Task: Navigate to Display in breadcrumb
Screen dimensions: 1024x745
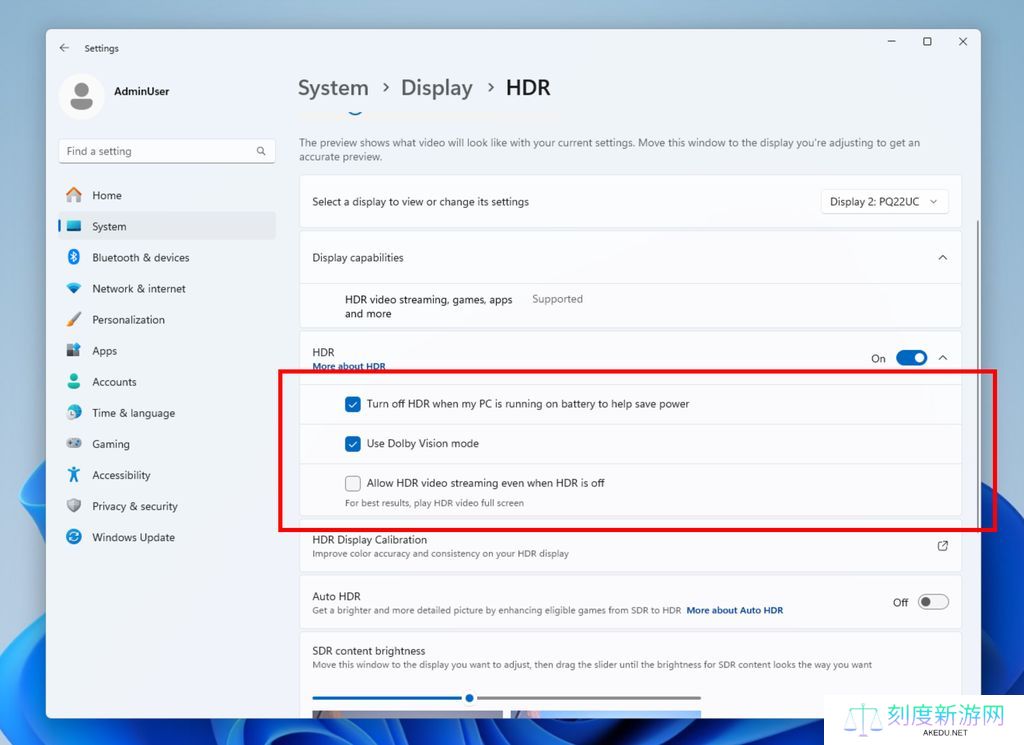Action: point(437,87)
